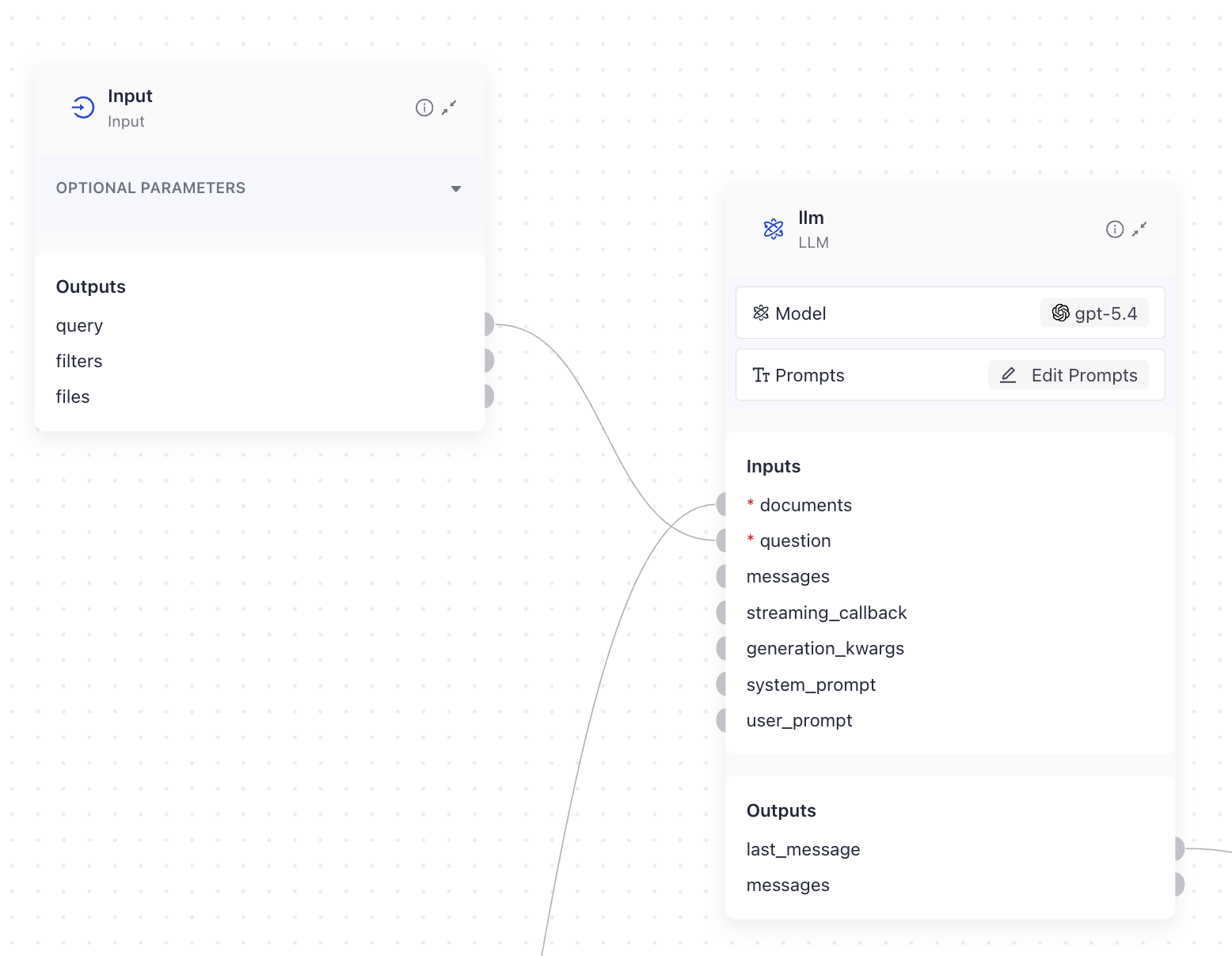Click the query output port

(x=489, y=324)
